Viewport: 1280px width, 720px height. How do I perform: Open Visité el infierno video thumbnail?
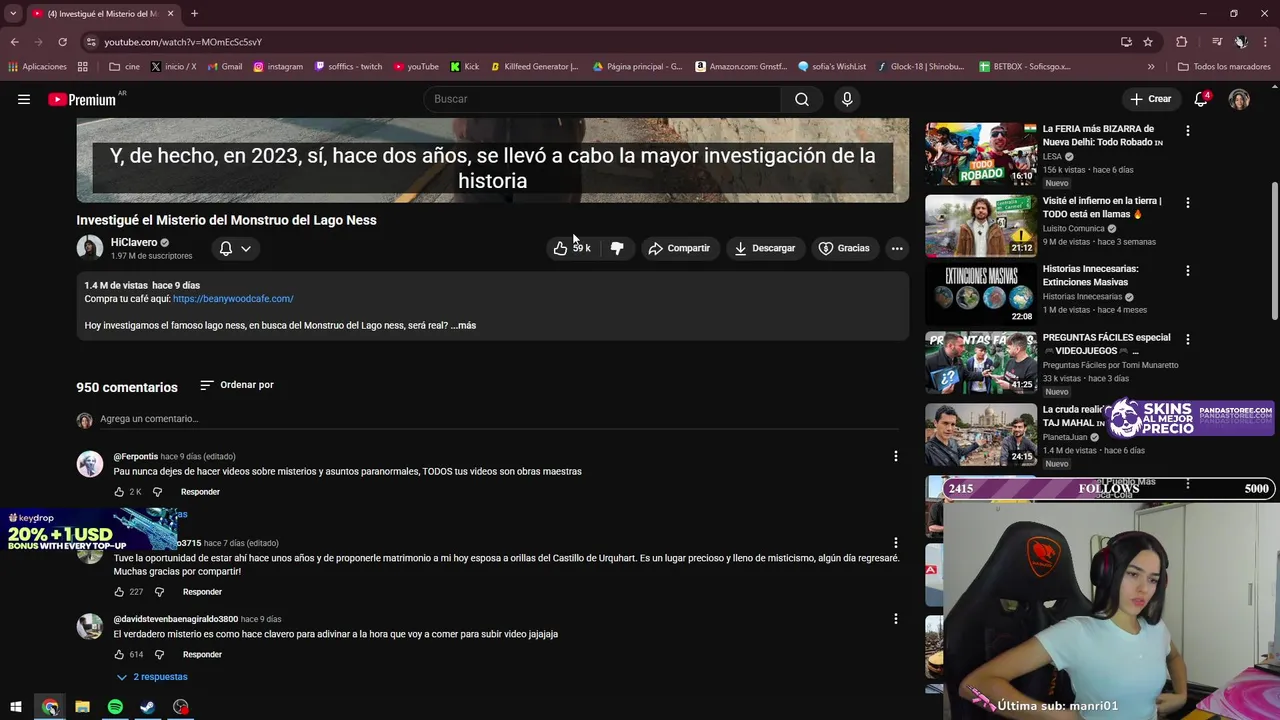[981, 226]
